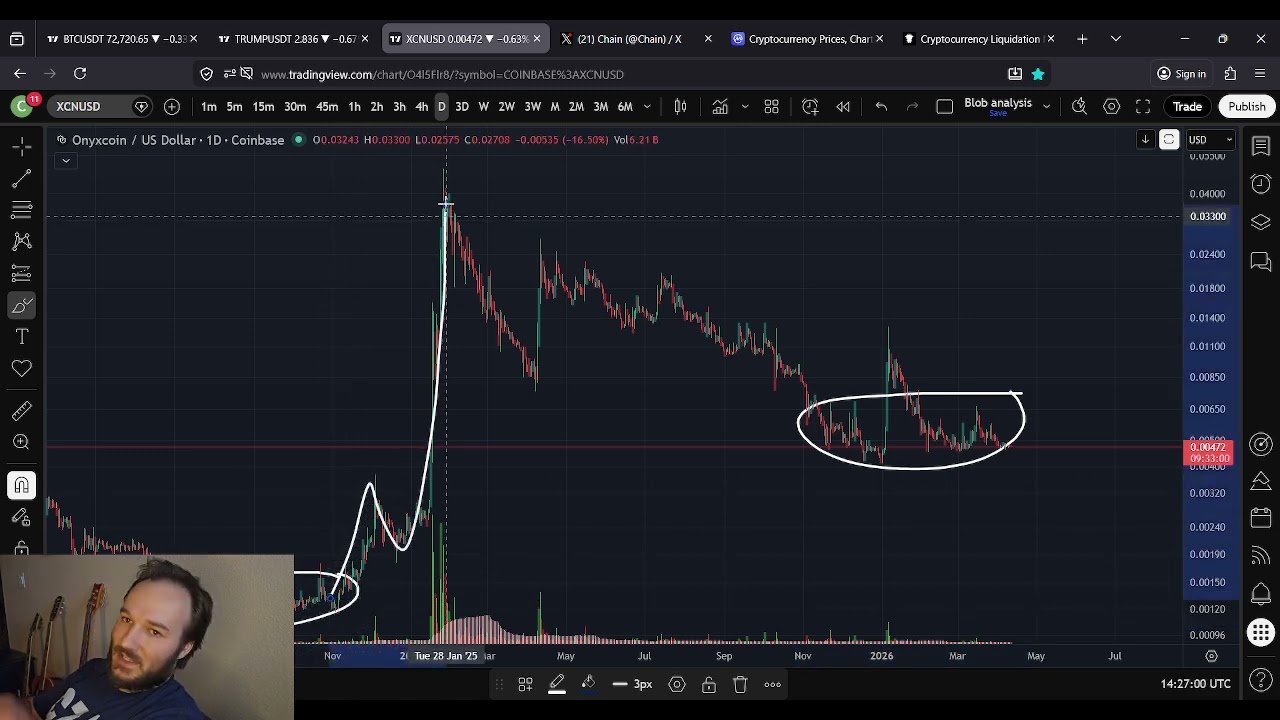
Task: Click the Trade button
Action: click(1187, 107)
